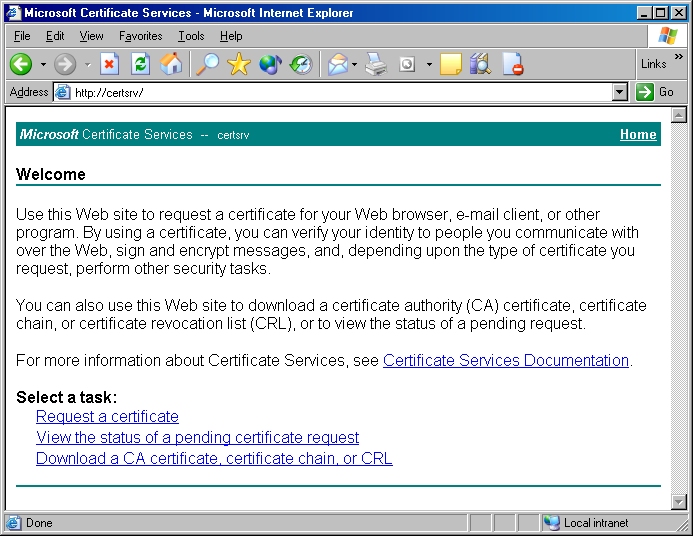Open the Edit menu
The image size is (693, 536).
pos(55,36)
